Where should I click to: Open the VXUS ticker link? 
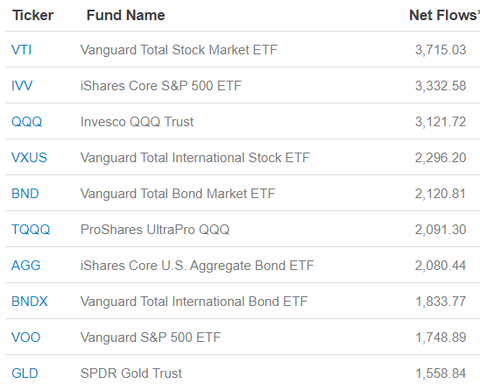point(29,158)
